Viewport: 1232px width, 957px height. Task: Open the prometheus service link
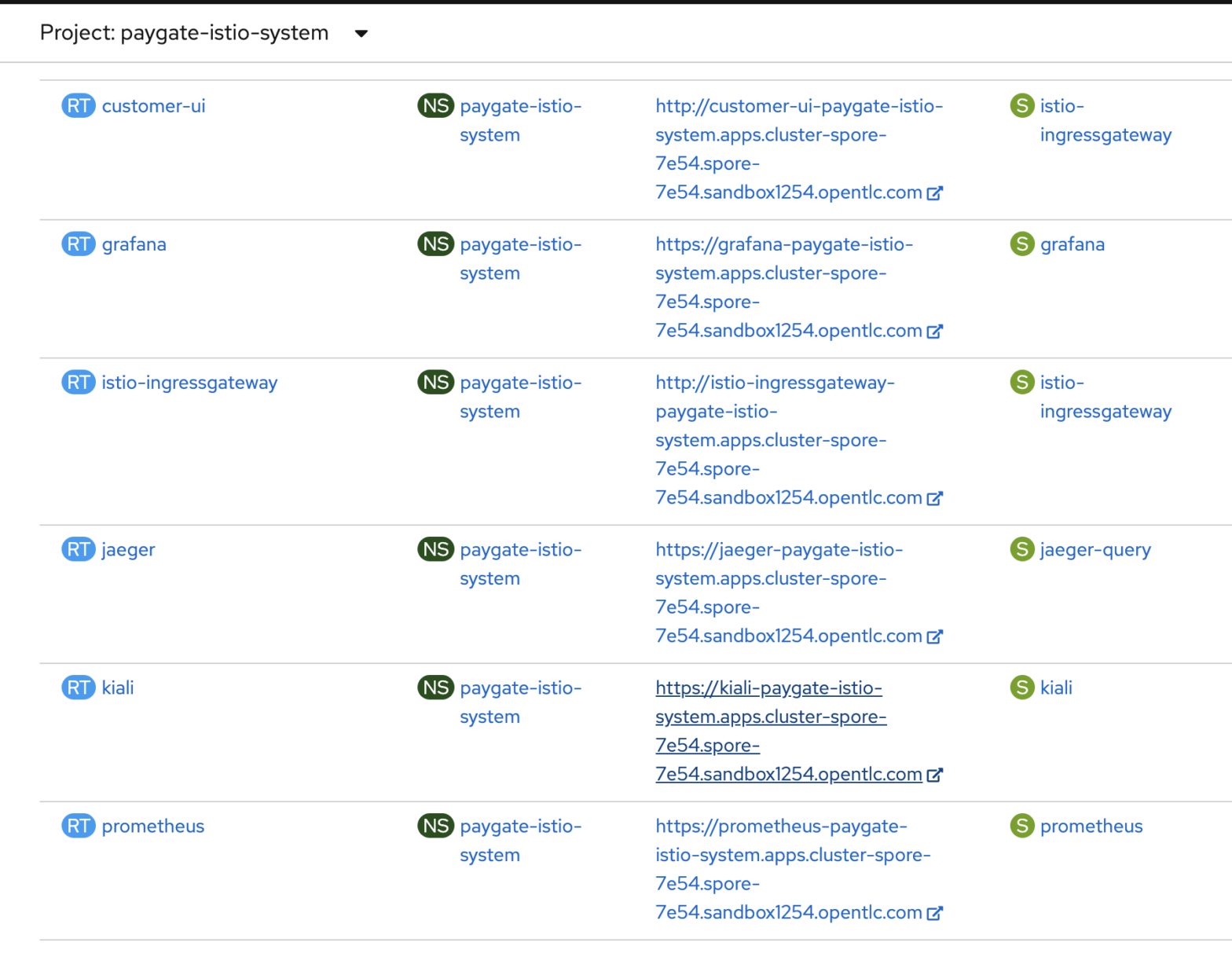(x=1091, y=826)
